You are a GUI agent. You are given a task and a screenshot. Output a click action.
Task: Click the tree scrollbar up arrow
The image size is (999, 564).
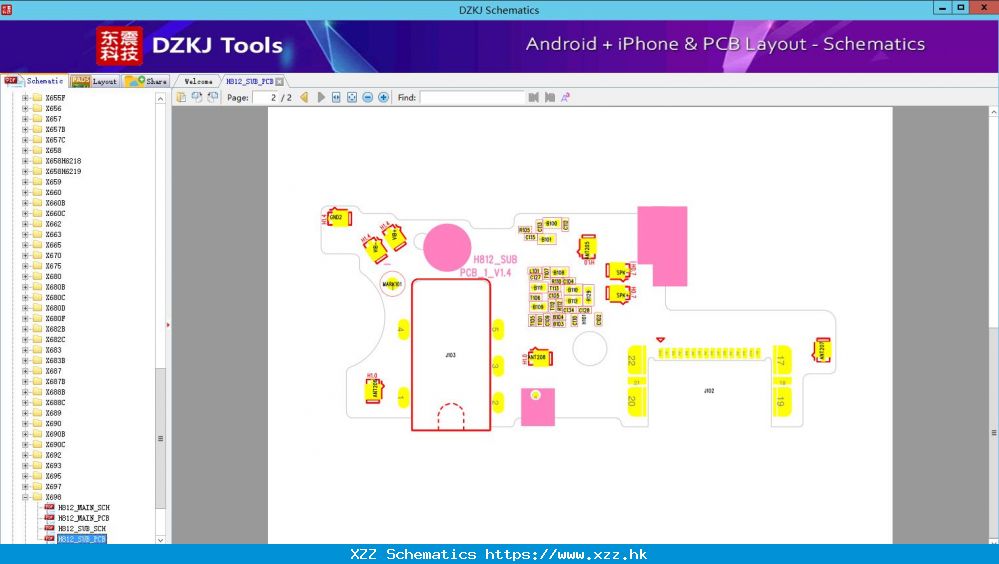point(161,98)
